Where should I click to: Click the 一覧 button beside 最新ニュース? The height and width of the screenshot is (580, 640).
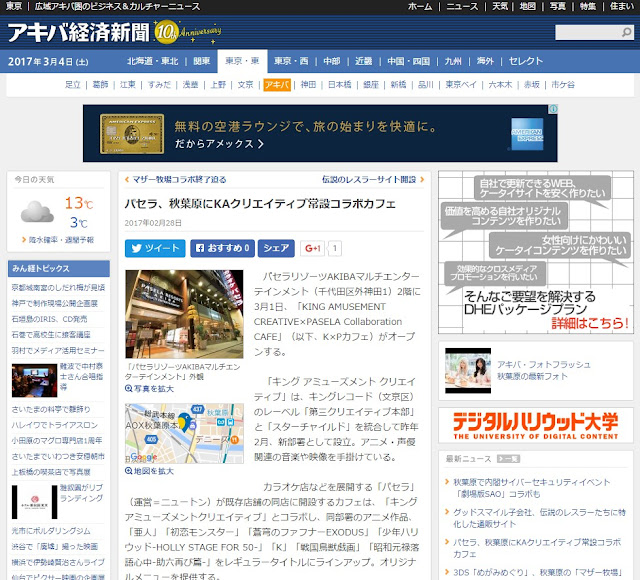(508, 459)
